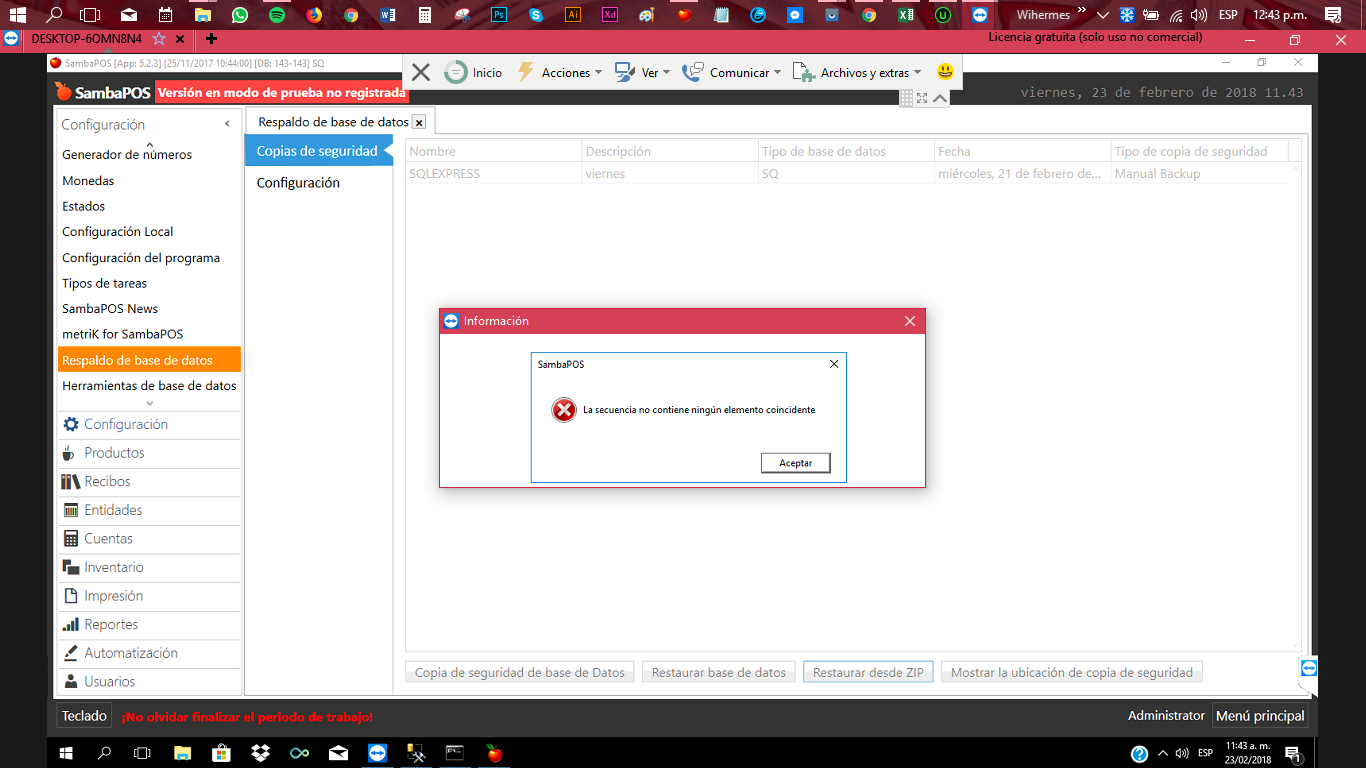Expand the Ver menu in TeamViewer toolbar
This screenshot has width=1366, height=768.
[x=642, y=72]
